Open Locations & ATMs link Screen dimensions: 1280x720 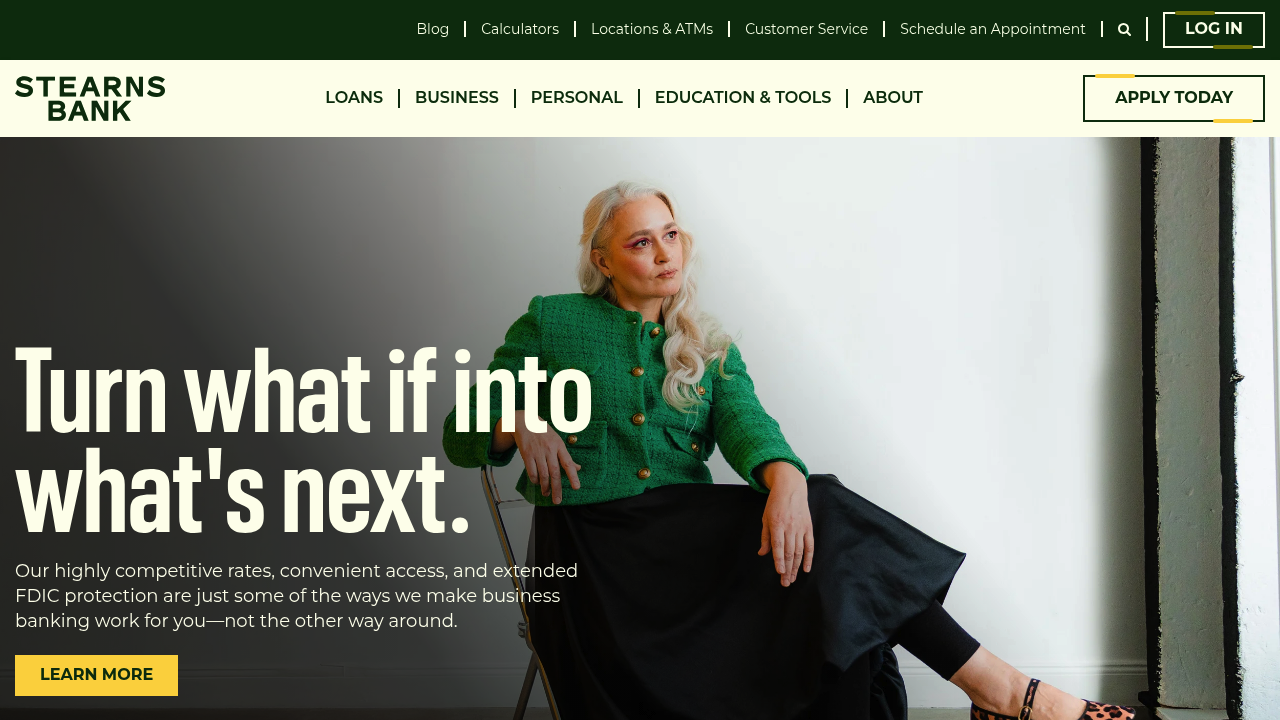tap(652, 29)
